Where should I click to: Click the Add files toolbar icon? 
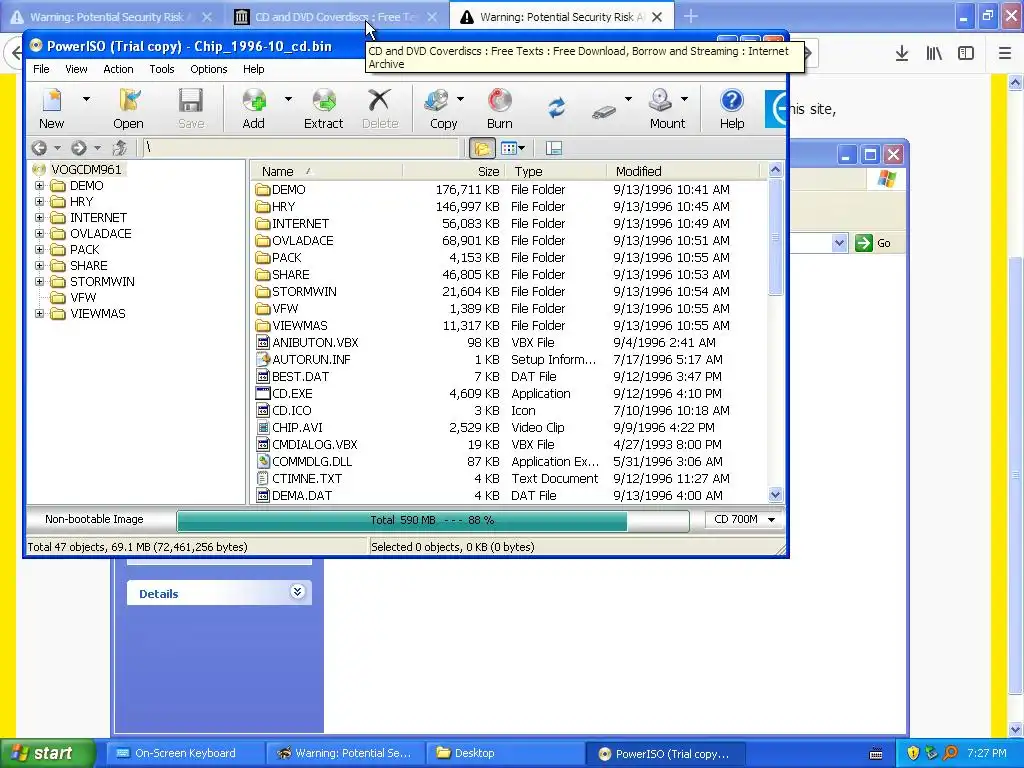253,101
